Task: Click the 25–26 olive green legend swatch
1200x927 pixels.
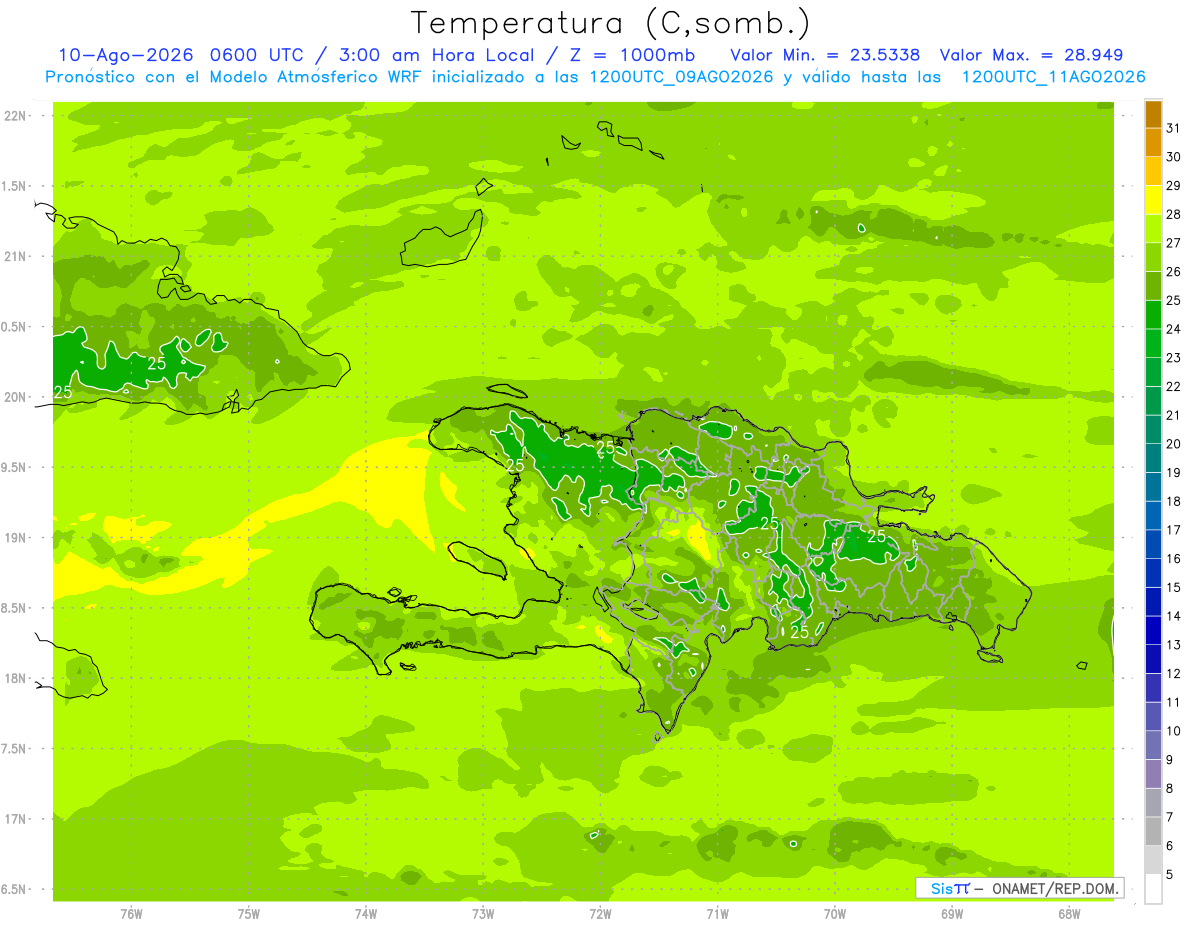Action: [x=1153, y=286]
